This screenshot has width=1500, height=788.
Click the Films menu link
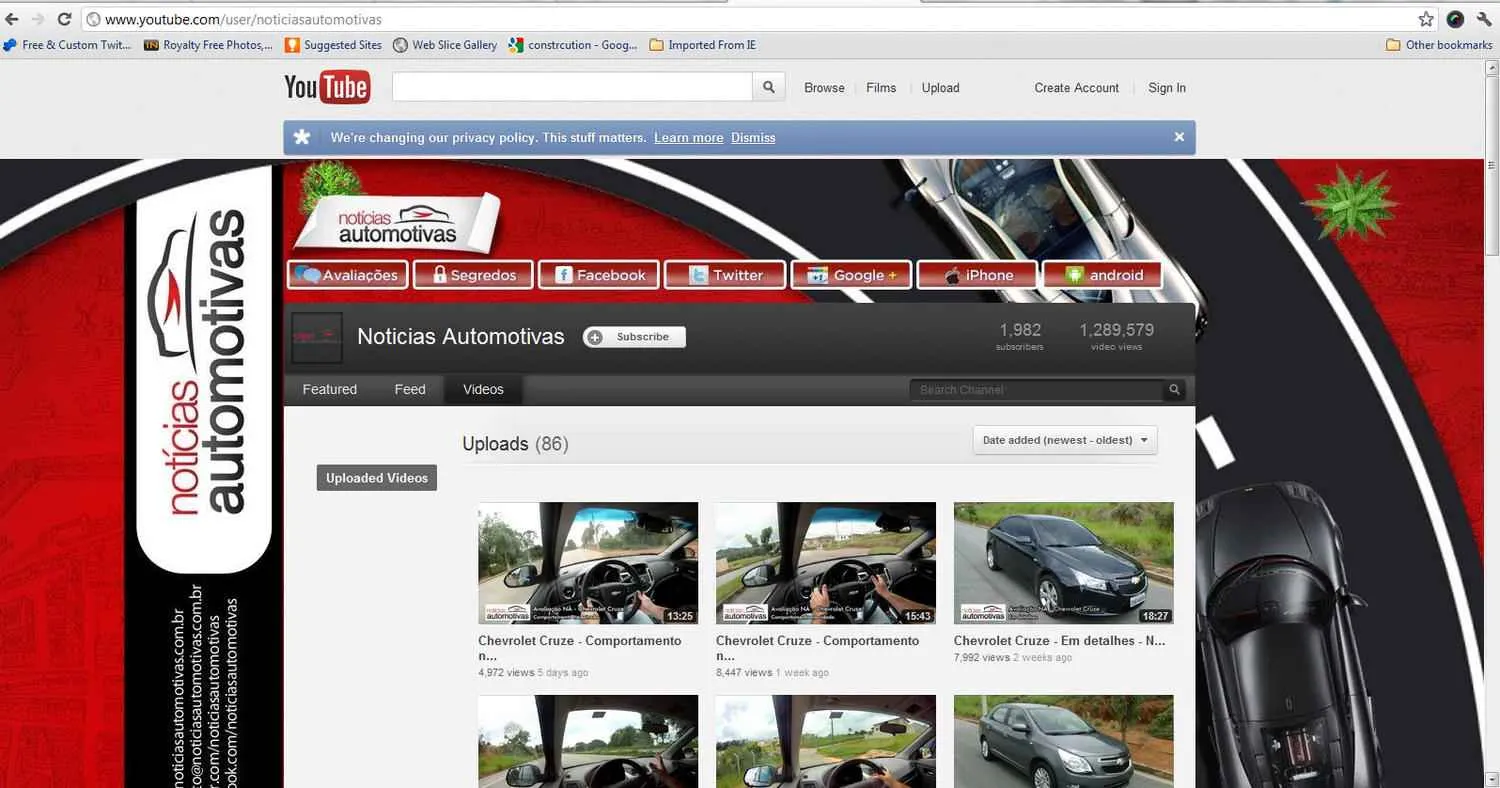point(881,88)
